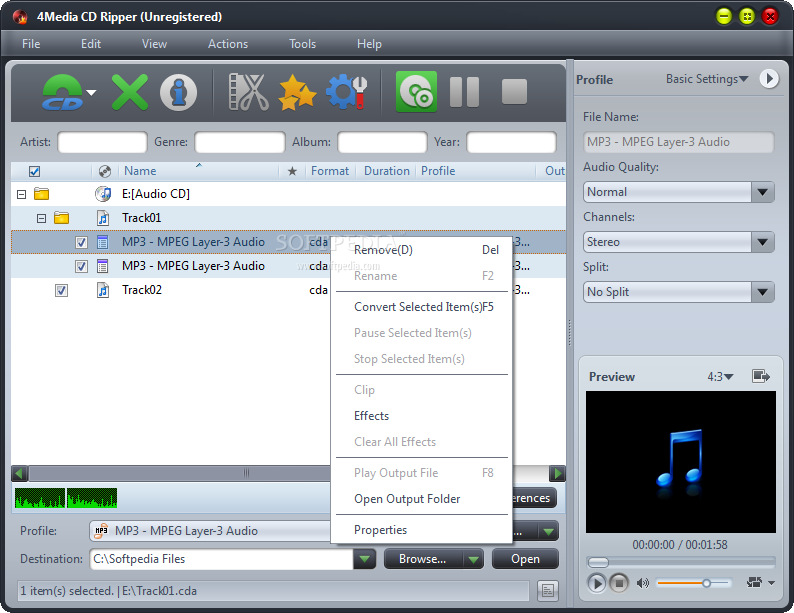Choose Remove(D) from context menu

tap(421, 250)
